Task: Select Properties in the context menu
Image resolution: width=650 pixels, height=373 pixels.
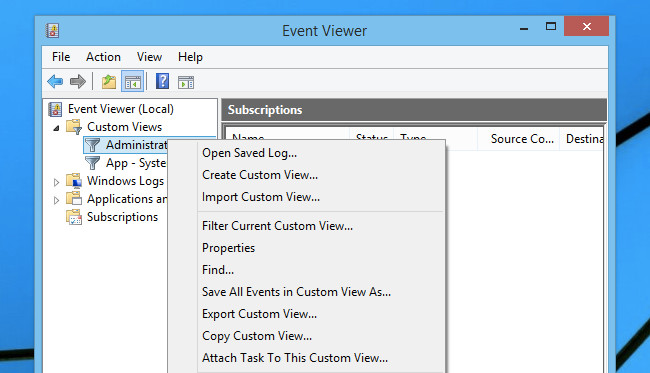Action: pyautogui.click(x=307, y=248)
